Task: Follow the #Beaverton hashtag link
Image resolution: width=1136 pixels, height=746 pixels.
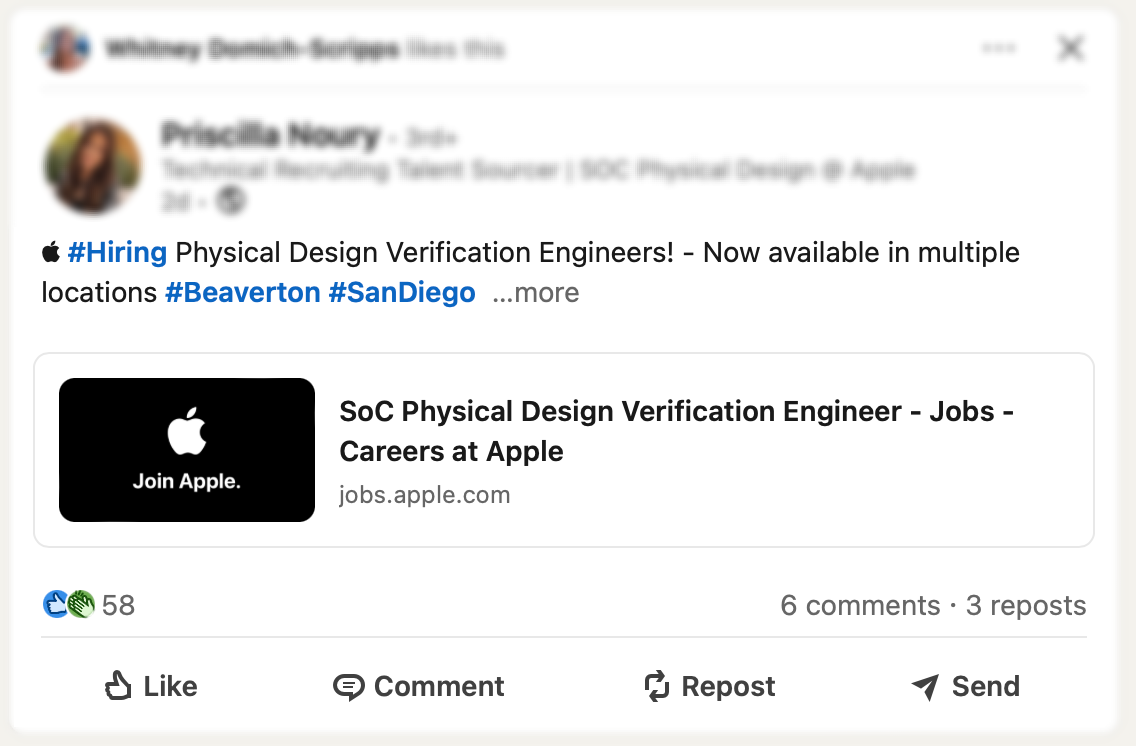Action: click(x=242, y=293)
